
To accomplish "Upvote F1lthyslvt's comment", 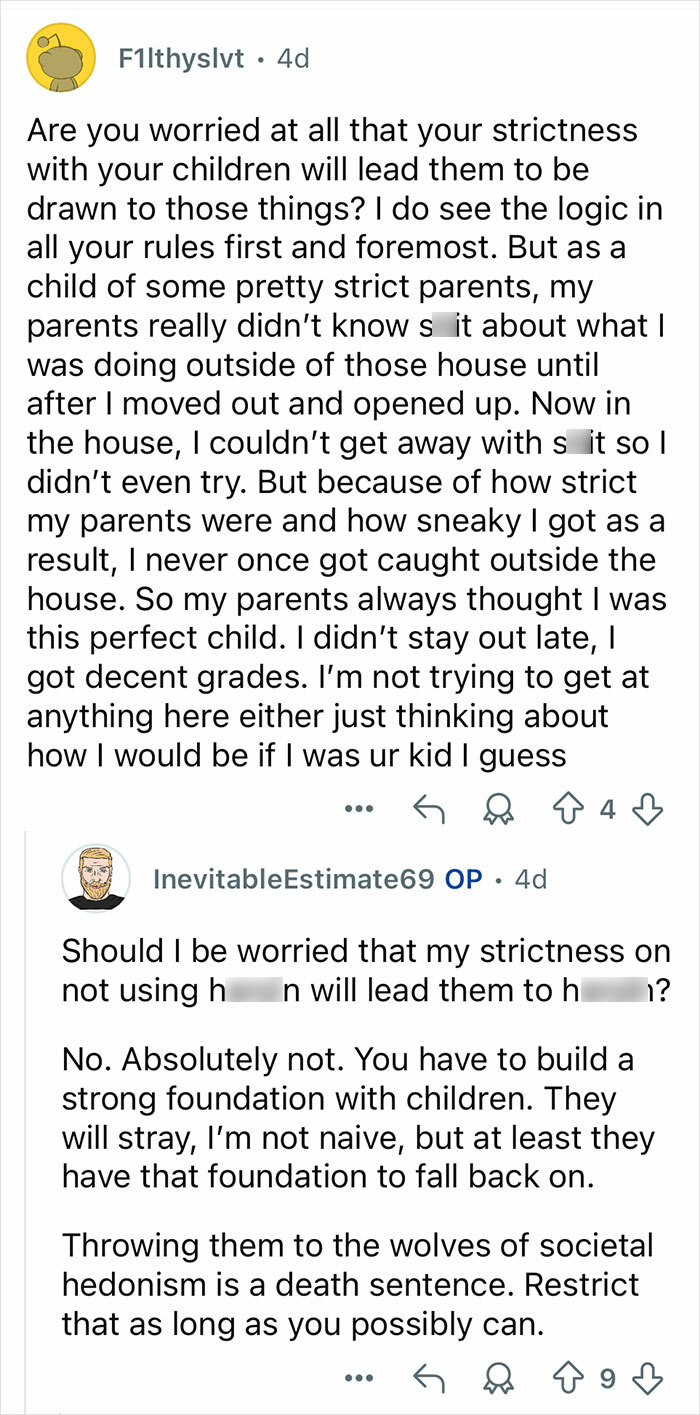I will 571,808.
